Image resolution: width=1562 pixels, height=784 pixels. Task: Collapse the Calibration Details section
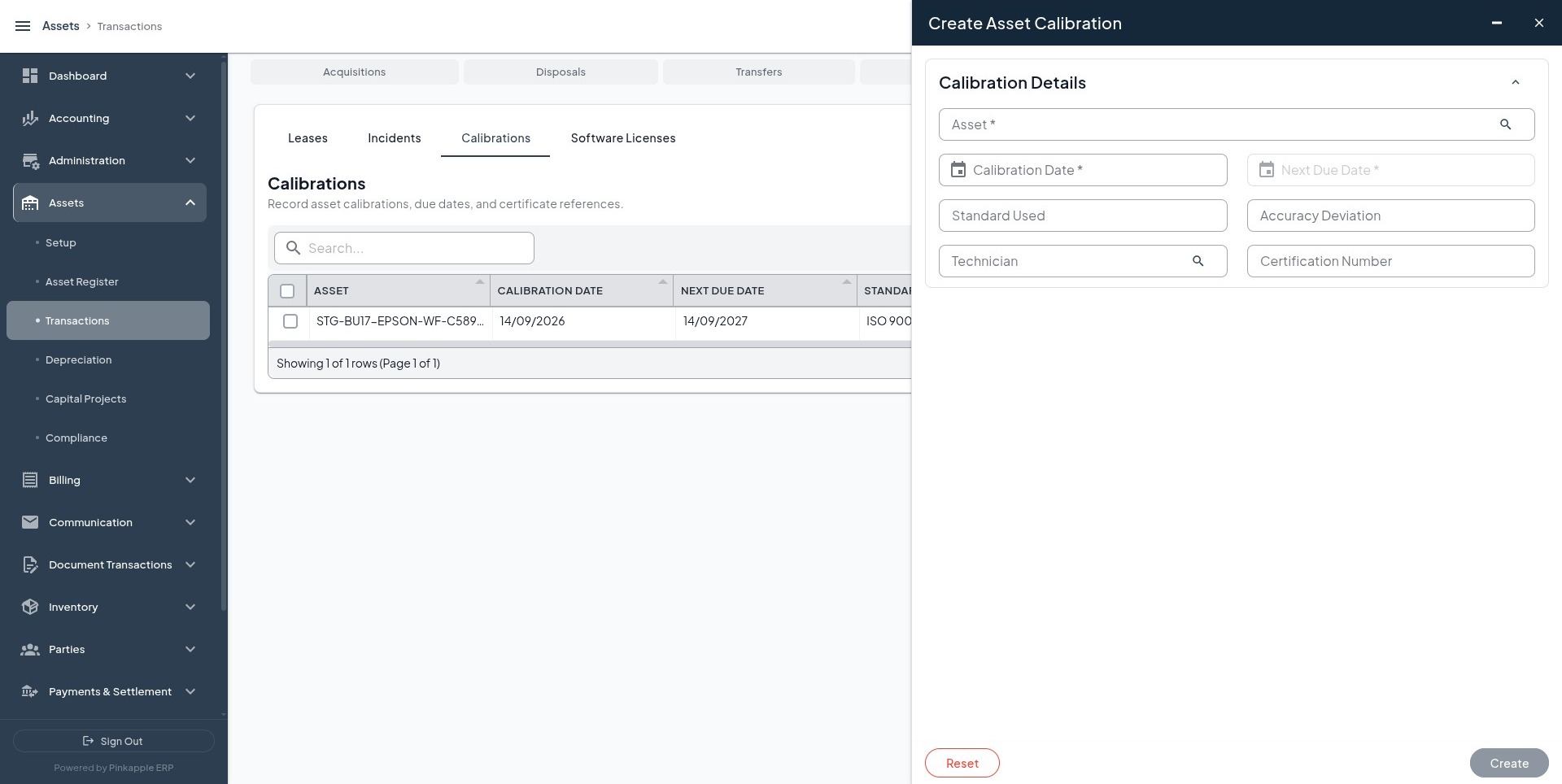pyautogui.click(x=1516, y=82)
